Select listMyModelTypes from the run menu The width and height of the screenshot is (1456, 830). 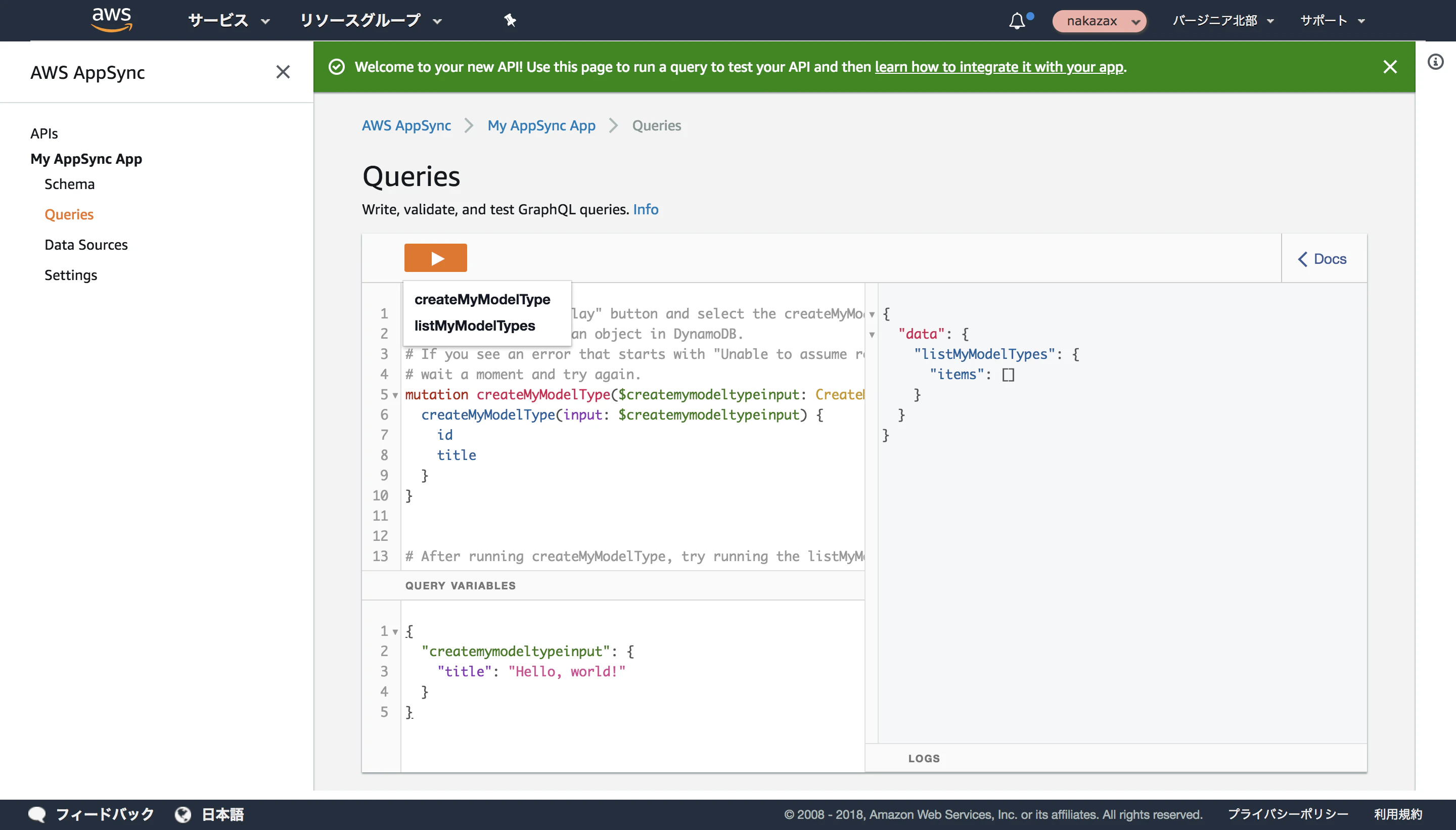pos(475,326)
